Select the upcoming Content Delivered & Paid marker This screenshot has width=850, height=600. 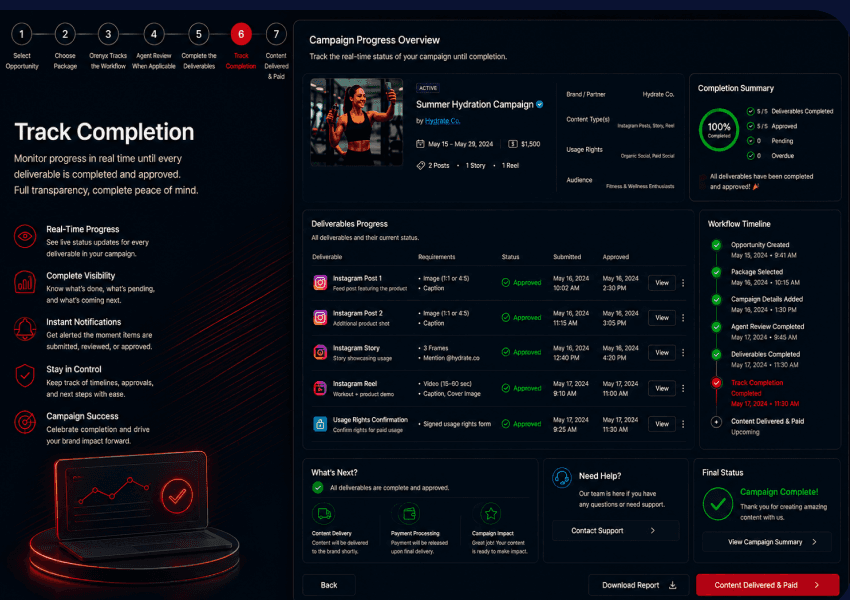coord(716,422)
